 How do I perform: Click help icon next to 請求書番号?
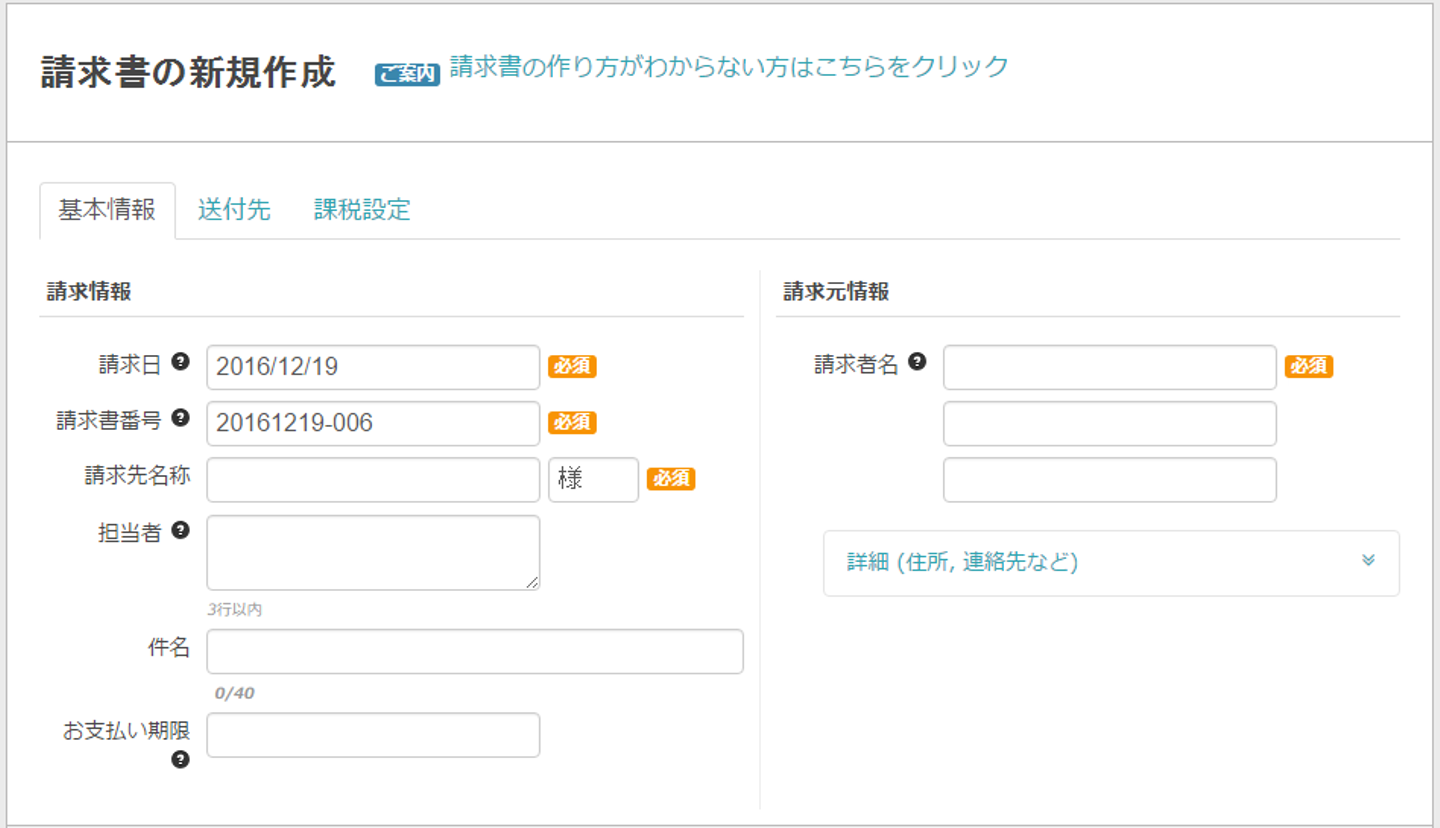click(x=180, y=418)
